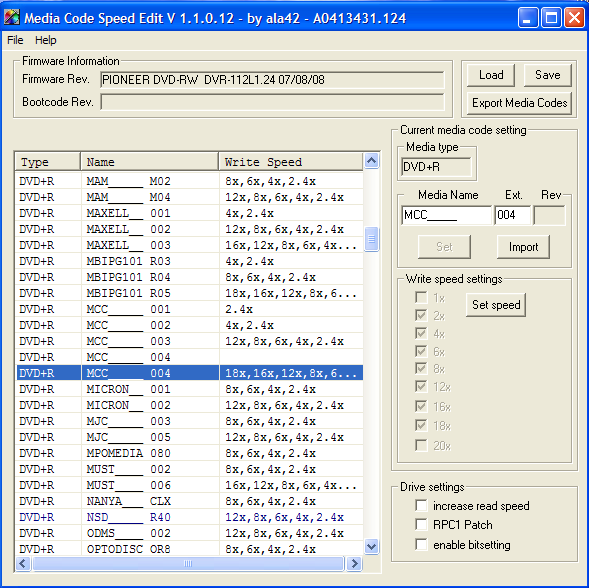
Task: Select the ODMS 002 row
Action: coord(190,533)
